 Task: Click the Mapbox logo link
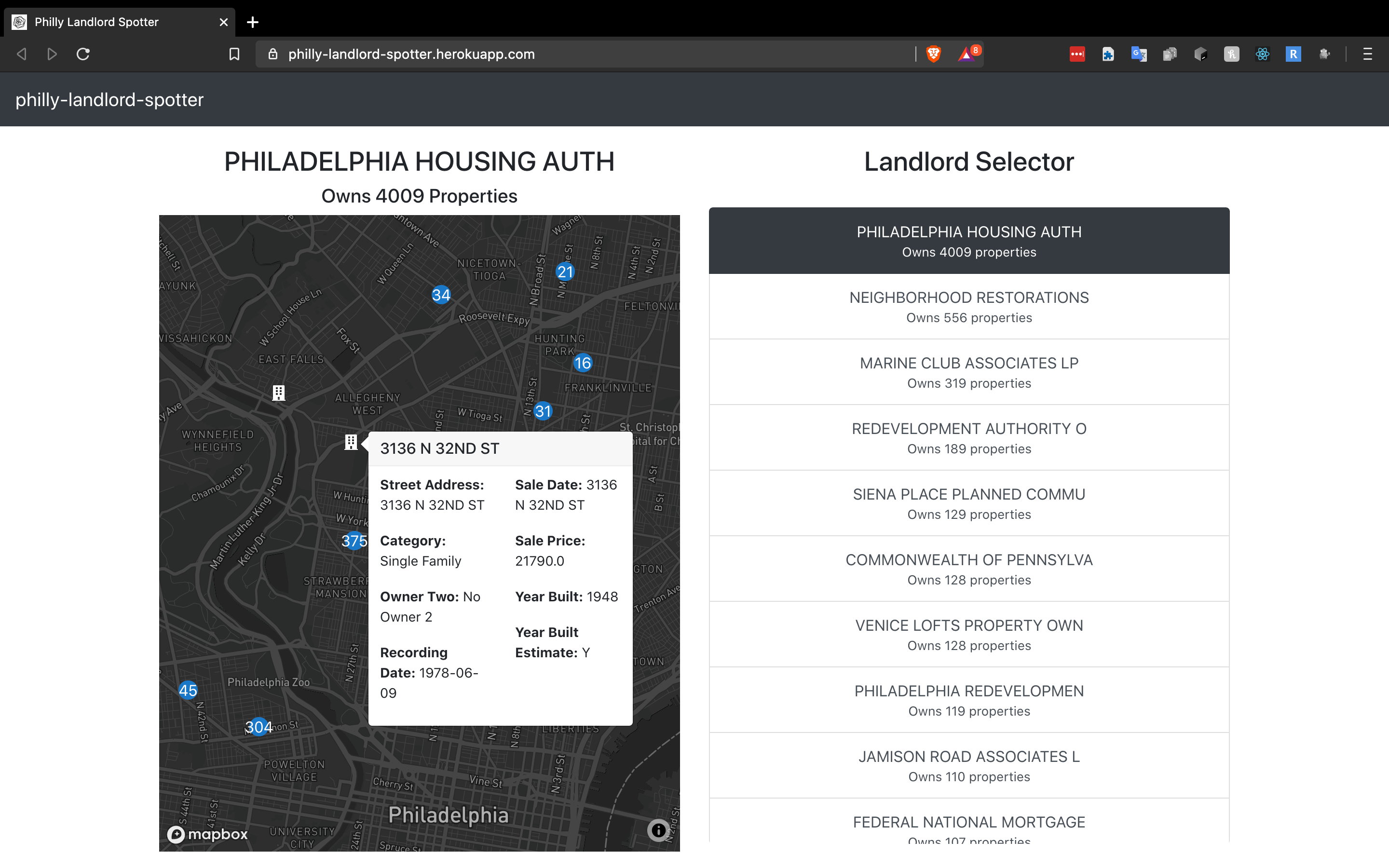207,834
